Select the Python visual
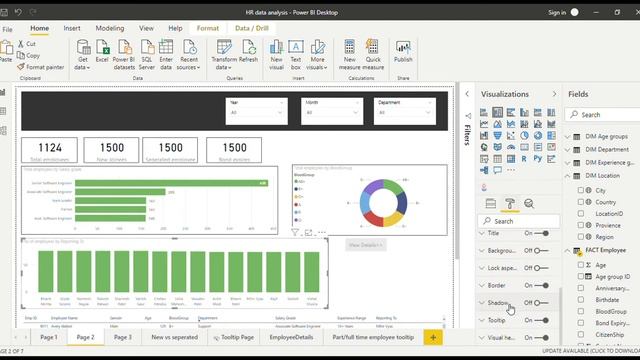Screen dimensions: 640x360 pyautogui.click(x=538, y=159)
